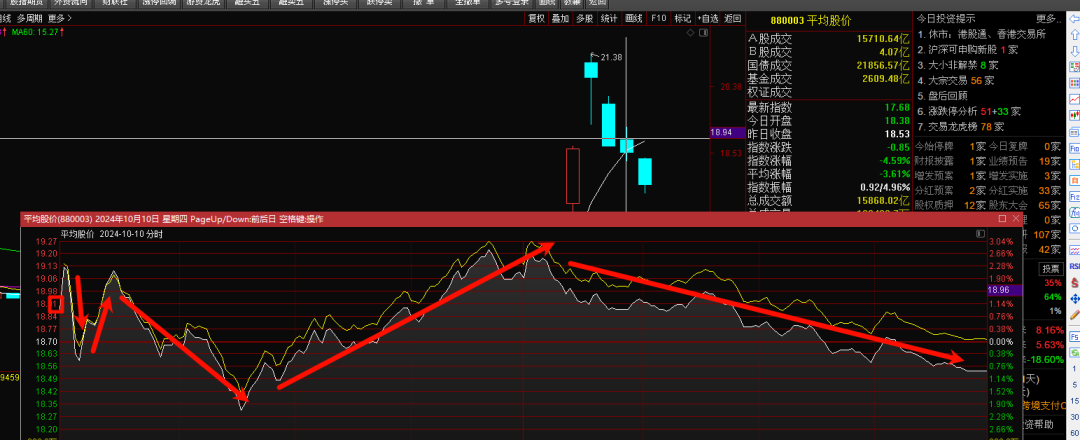
Task: Open 大宗交易 56家 tip
Action: [x=956, y=80]
